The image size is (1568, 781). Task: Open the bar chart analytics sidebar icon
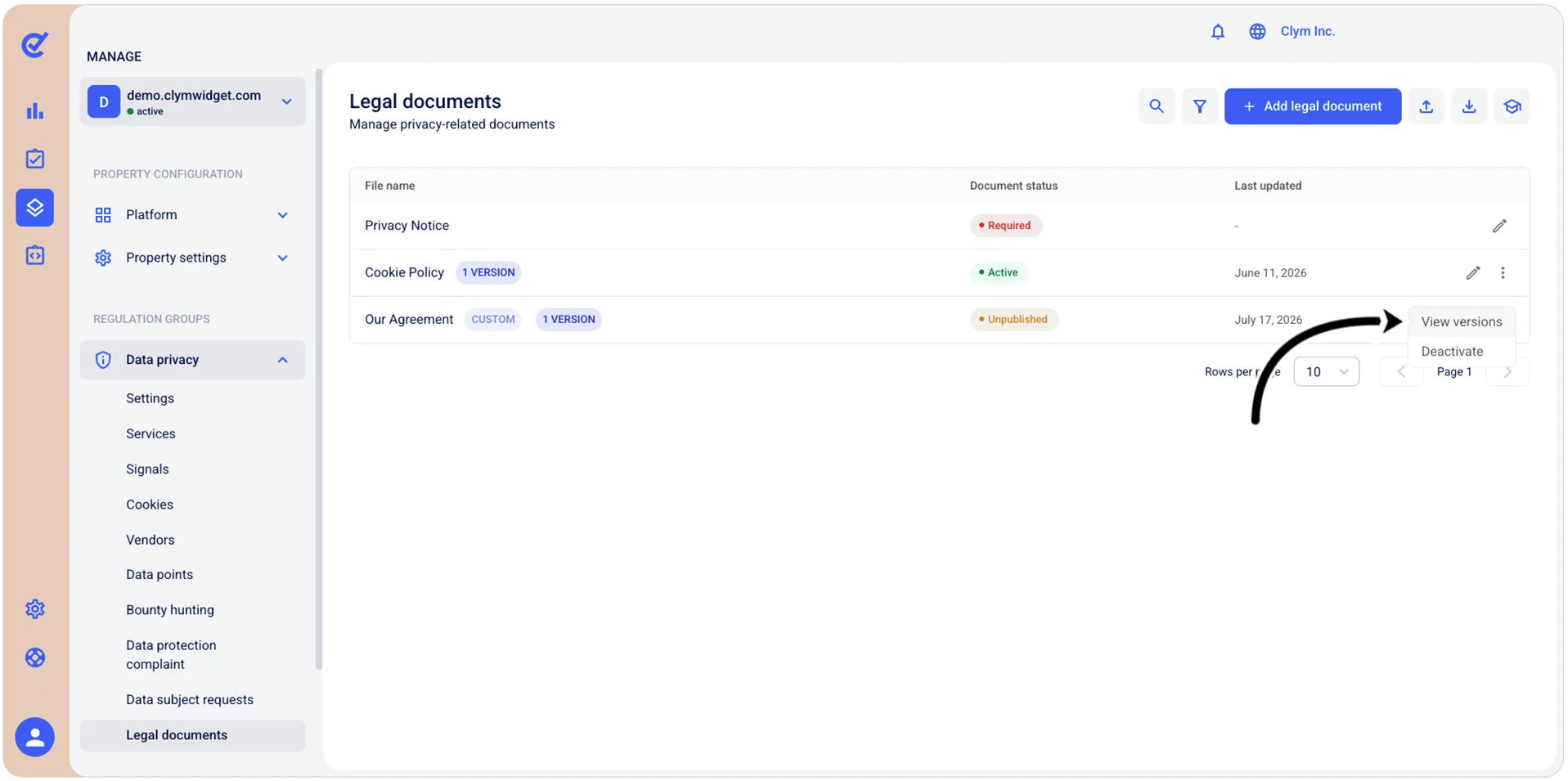point(34,111)
